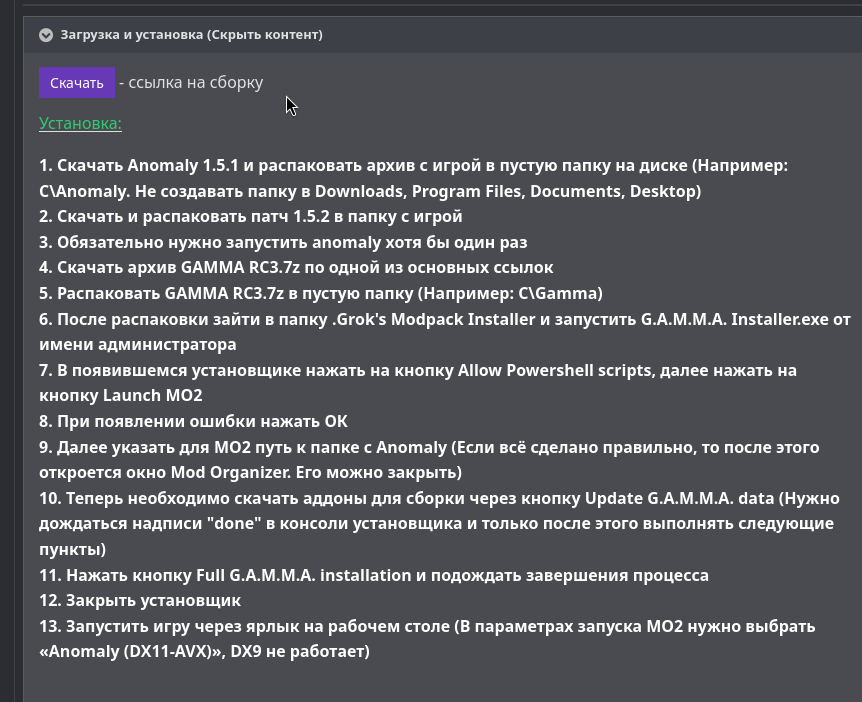862x702 pixels.
Task: Click step 4 'Скачать архив GAMMA RC3.7z' line
Action: 296,268
